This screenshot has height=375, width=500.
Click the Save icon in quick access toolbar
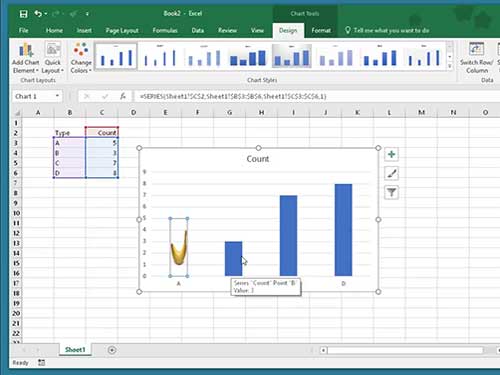pyautogui.click(x=23, y=14)
